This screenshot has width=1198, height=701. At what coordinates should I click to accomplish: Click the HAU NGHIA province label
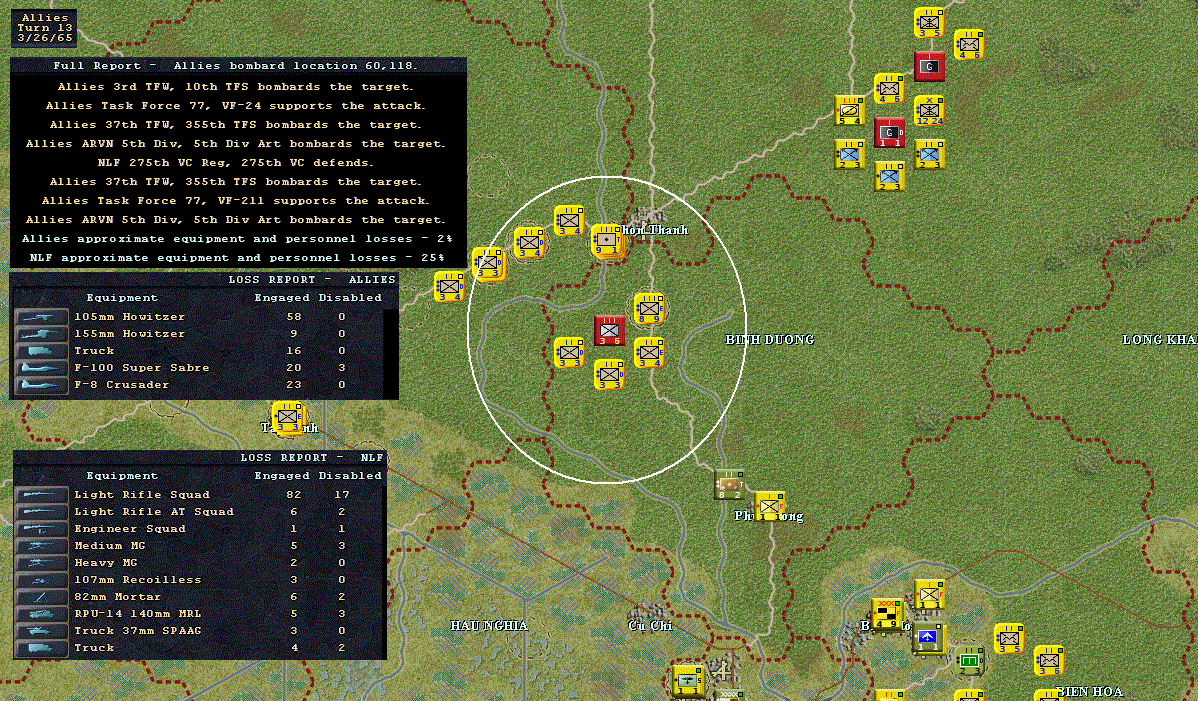(489, 625)
